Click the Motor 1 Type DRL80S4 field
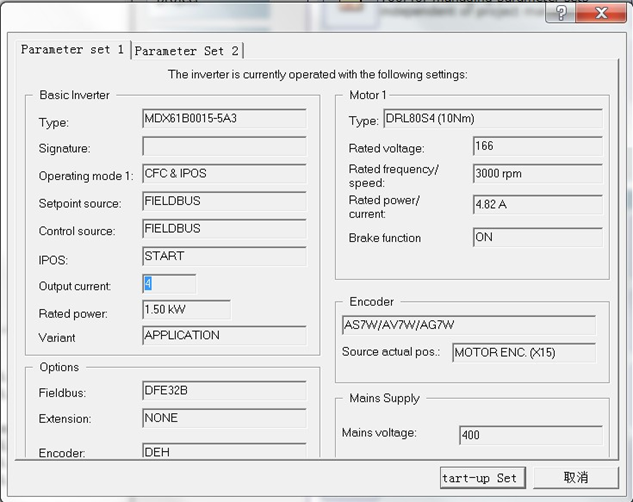Image resolution: width=633 pixels, height=502 pixels. [x=492, y=120]
